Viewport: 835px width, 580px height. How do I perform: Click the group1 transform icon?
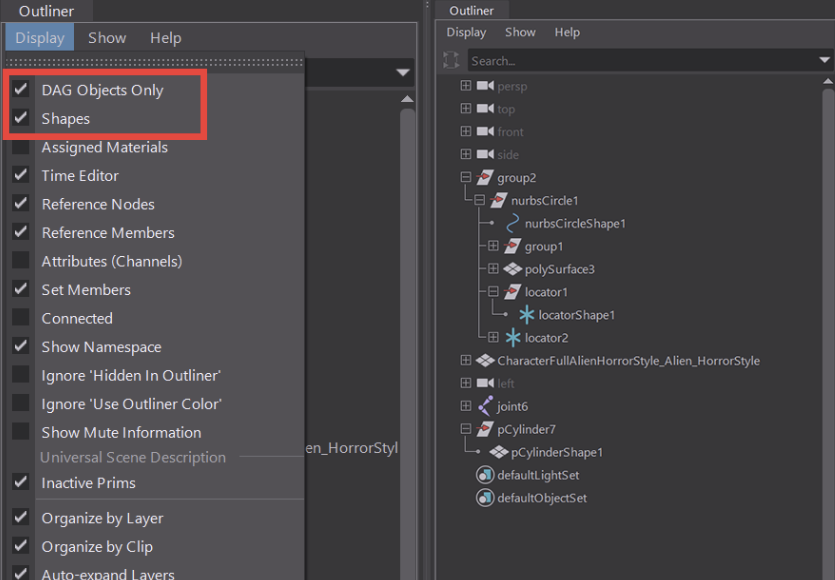pyautogui.click(x=512, y=246)
